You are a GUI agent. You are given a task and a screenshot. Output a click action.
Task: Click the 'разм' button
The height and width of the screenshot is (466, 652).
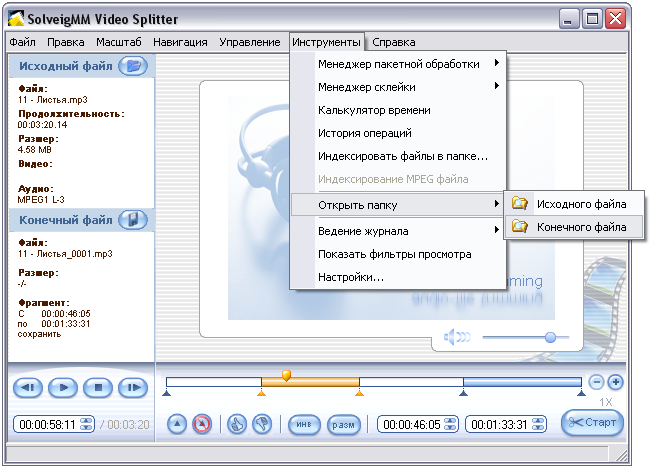coord(343,424)
